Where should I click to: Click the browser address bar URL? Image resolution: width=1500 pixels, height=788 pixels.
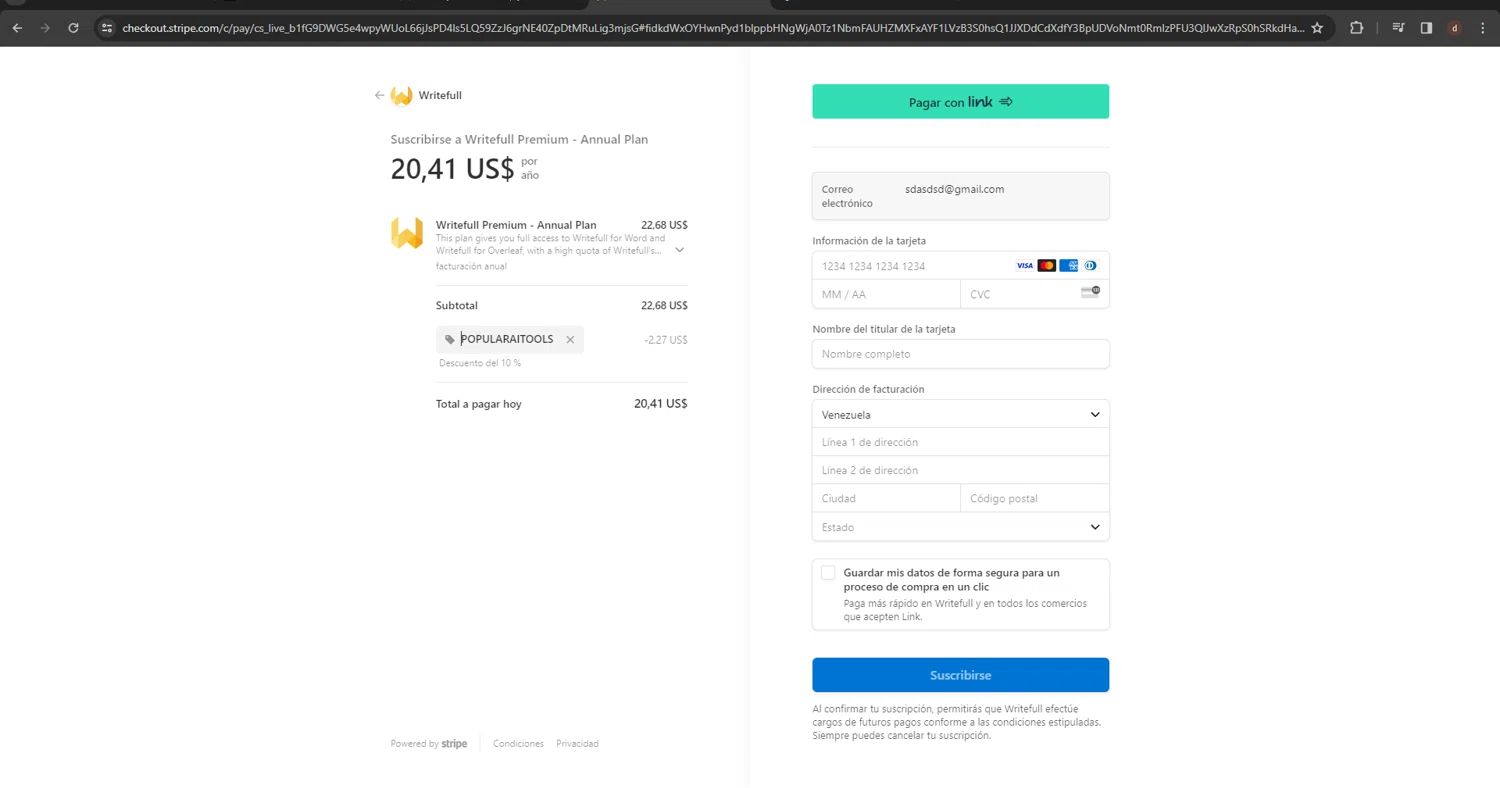point(712,28)
